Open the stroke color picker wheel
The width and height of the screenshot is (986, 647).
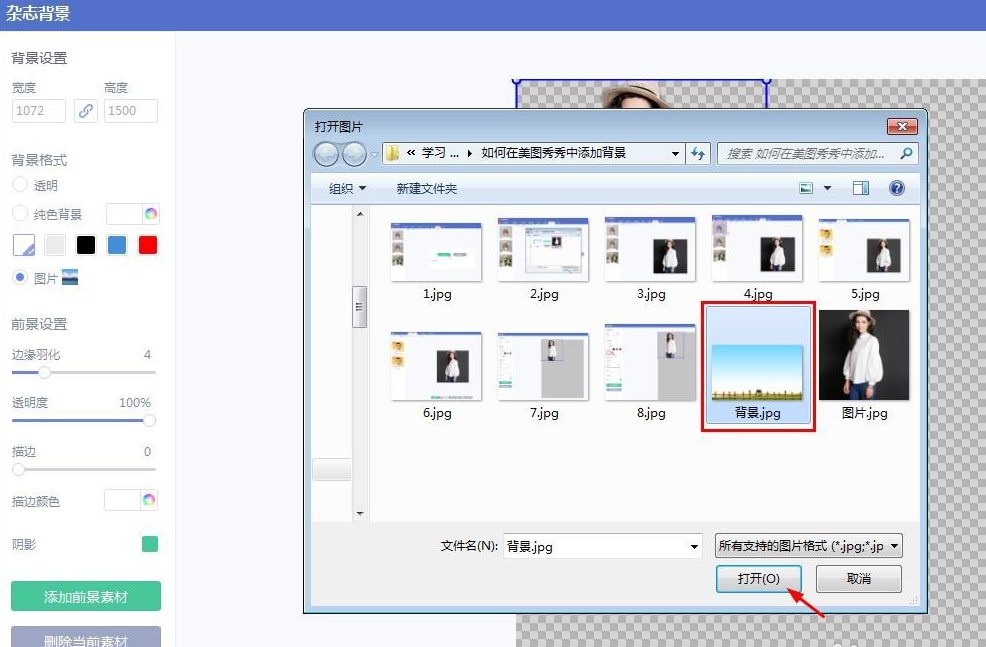tap(150, 500)
